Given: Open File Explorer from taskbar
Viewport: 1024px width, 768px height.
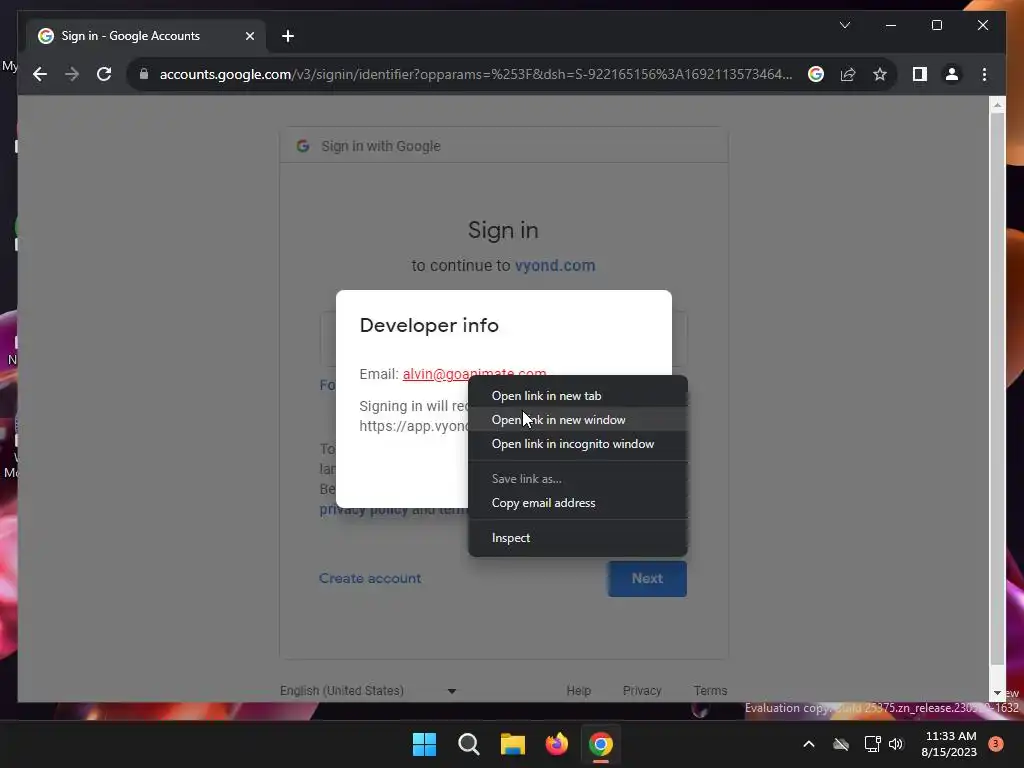Looking at the screenshot, I should [513, 744].
